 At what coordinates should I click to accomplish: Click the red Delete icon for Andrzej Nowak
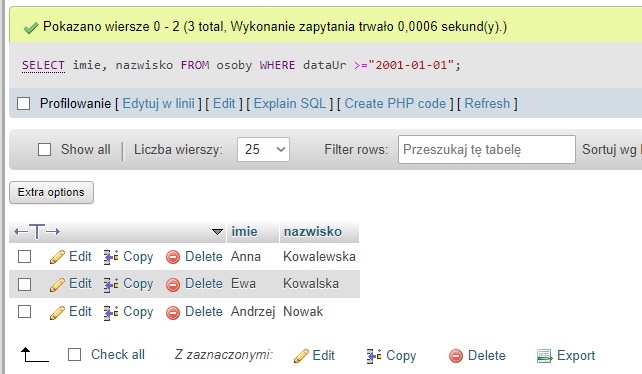(x=173, y=313)
